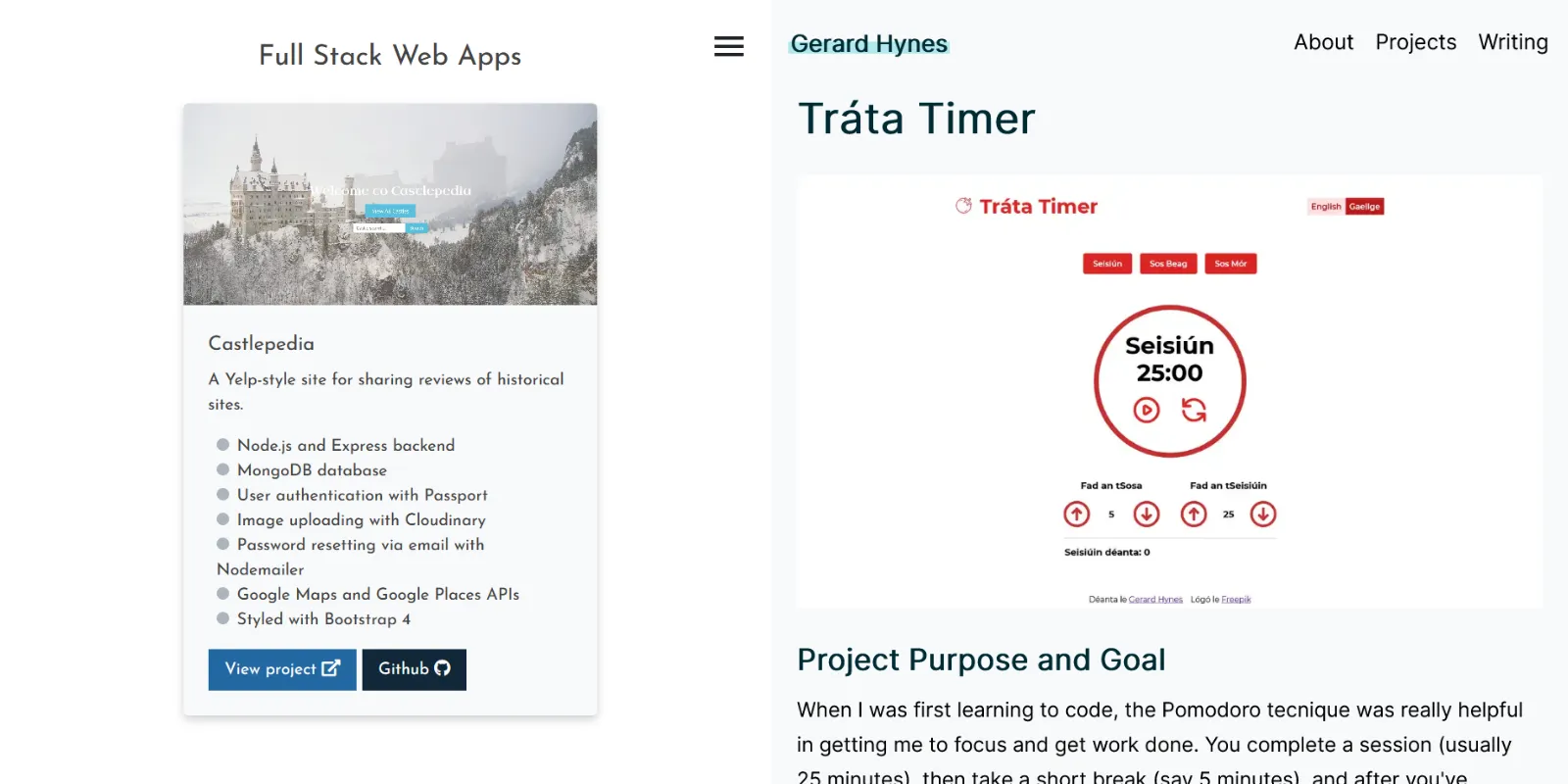Click 'Styled with Bootstrap 4' list item

[x=323, y=619]
